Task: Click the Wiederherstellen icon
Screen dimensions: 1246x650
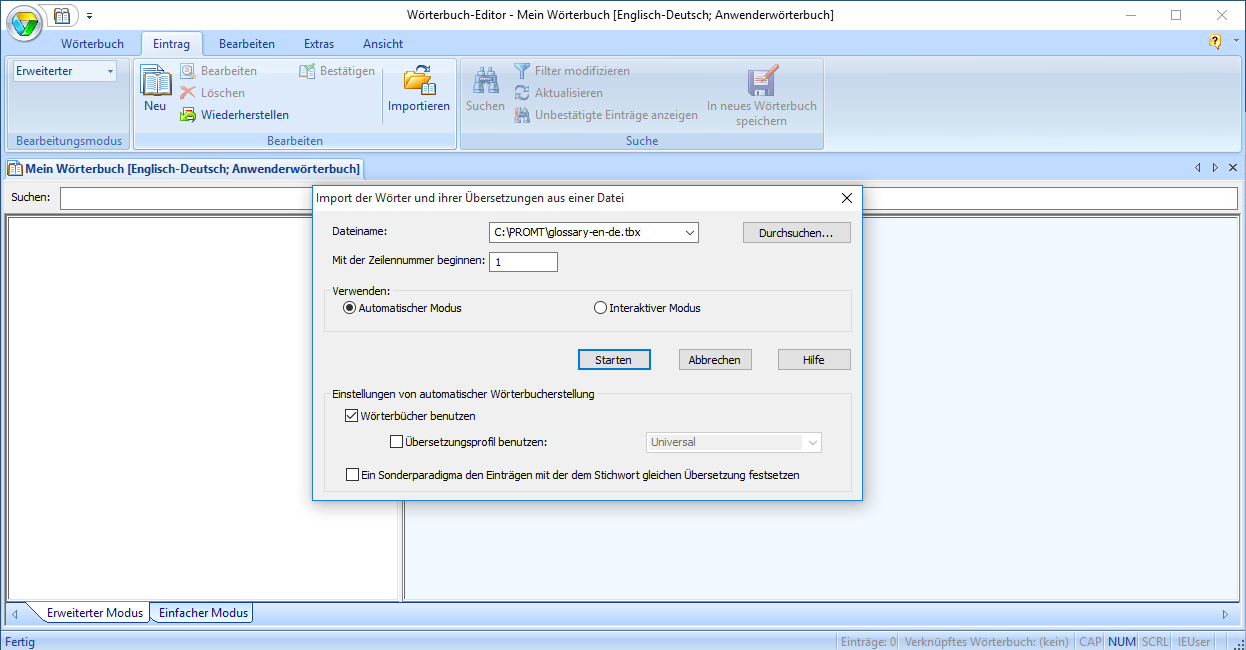Action: point(188,115)
